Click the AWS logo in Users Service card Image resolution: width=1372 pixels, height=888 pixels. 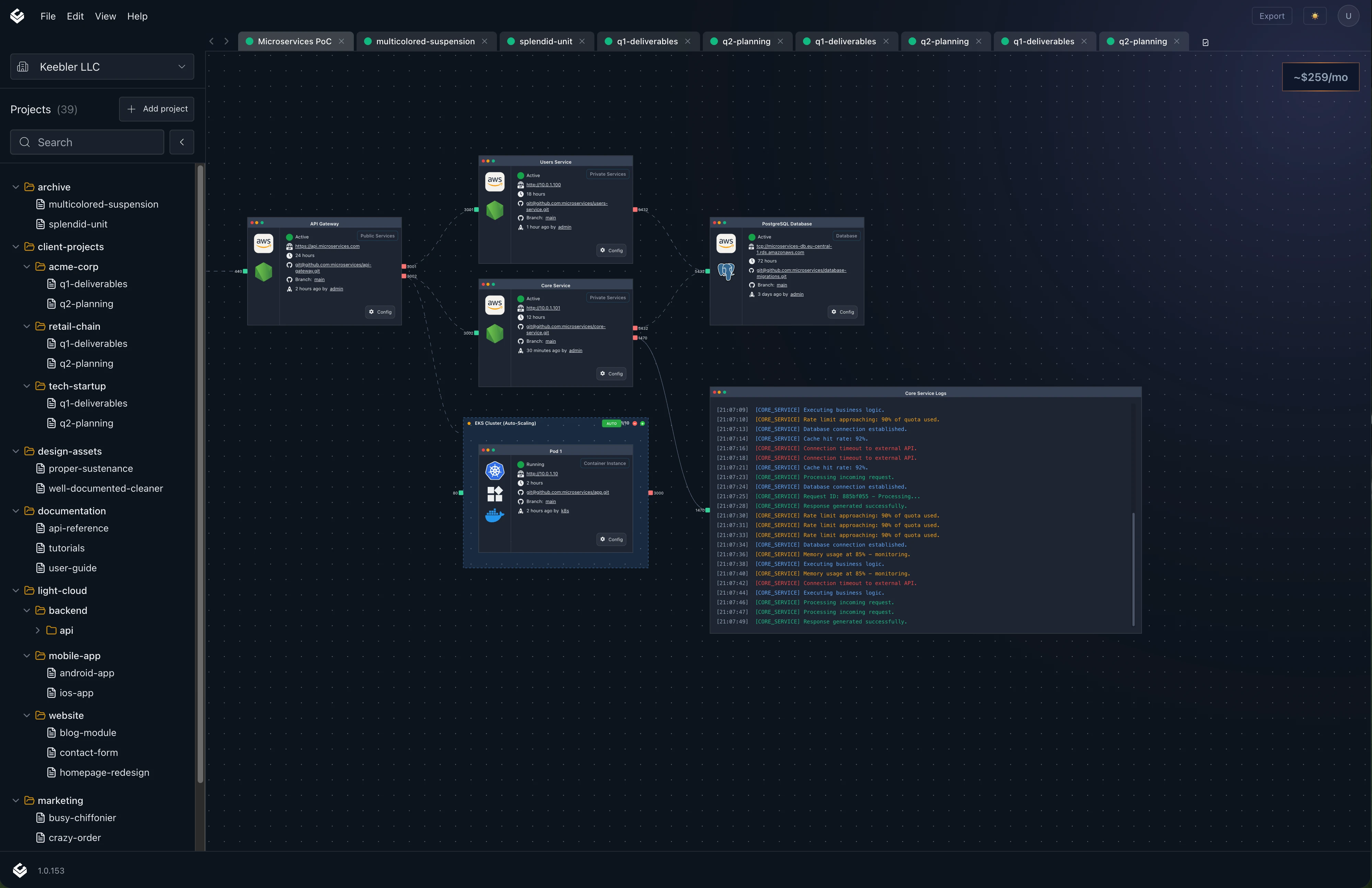click(x=495, y=182)
